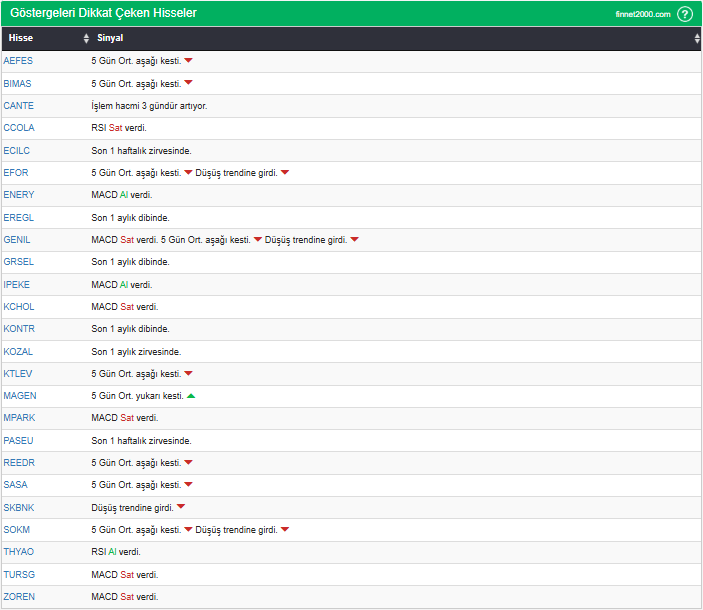Image resolution: width=703 pixels, height=610 pixels.
Task: Click the Hisse column header
Action: (x=21, y=38)
